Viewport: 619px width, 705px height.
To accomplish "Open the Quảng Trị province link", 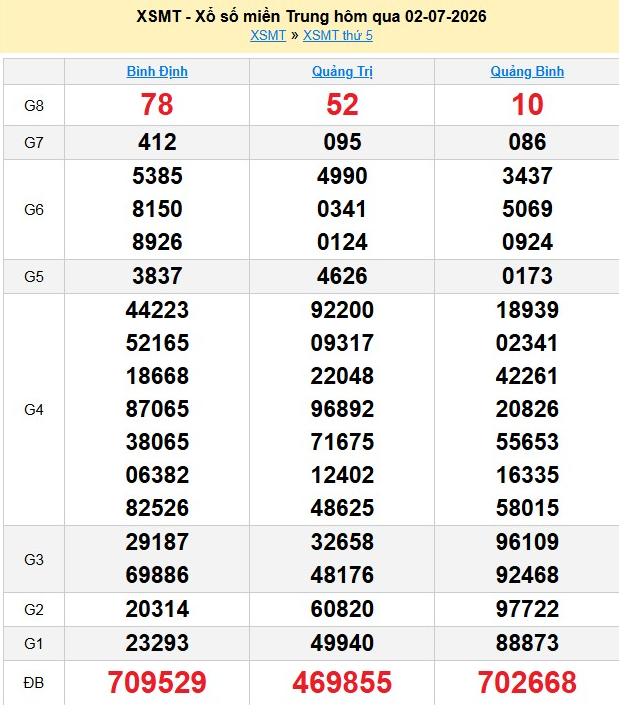I will click(342, 71).
